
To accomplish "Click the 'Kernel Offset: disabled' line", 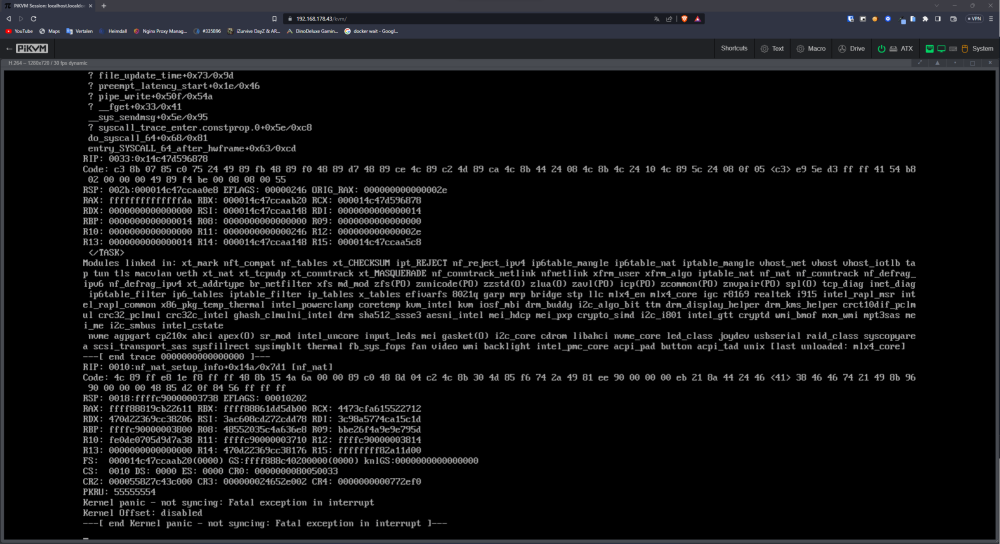I will (142, 513).
